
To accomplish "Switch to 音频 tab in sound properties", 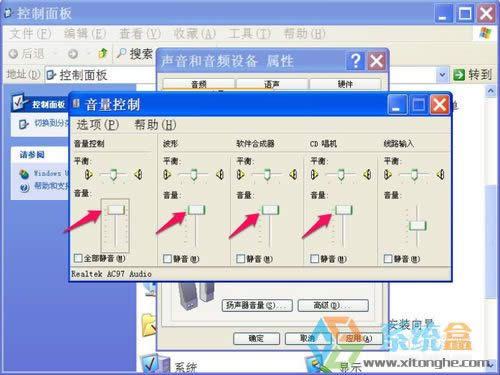I will point(199,84).
